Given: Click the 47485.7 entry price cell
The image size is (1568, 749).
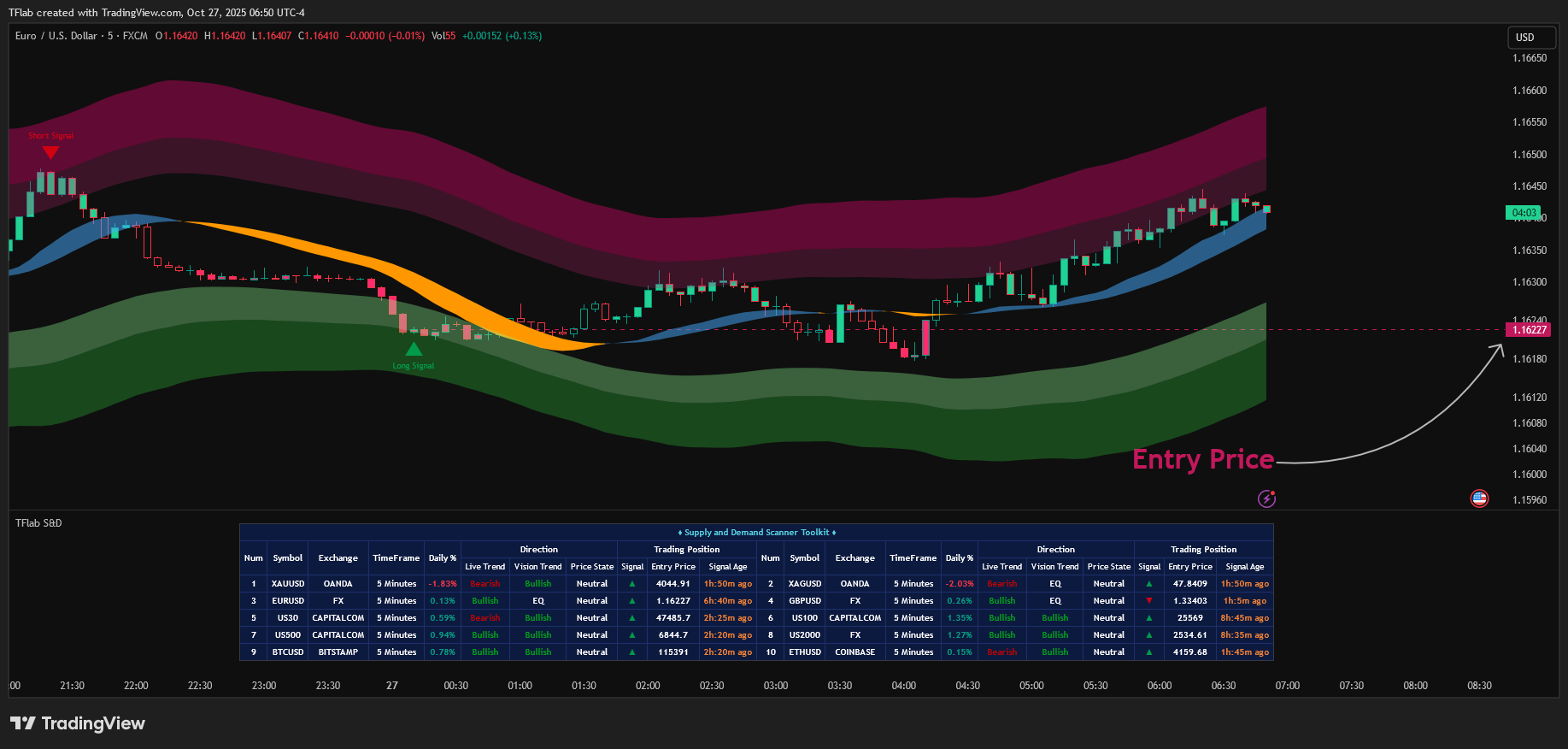Looking at the screenshot, I should click(x=673, y=618).
